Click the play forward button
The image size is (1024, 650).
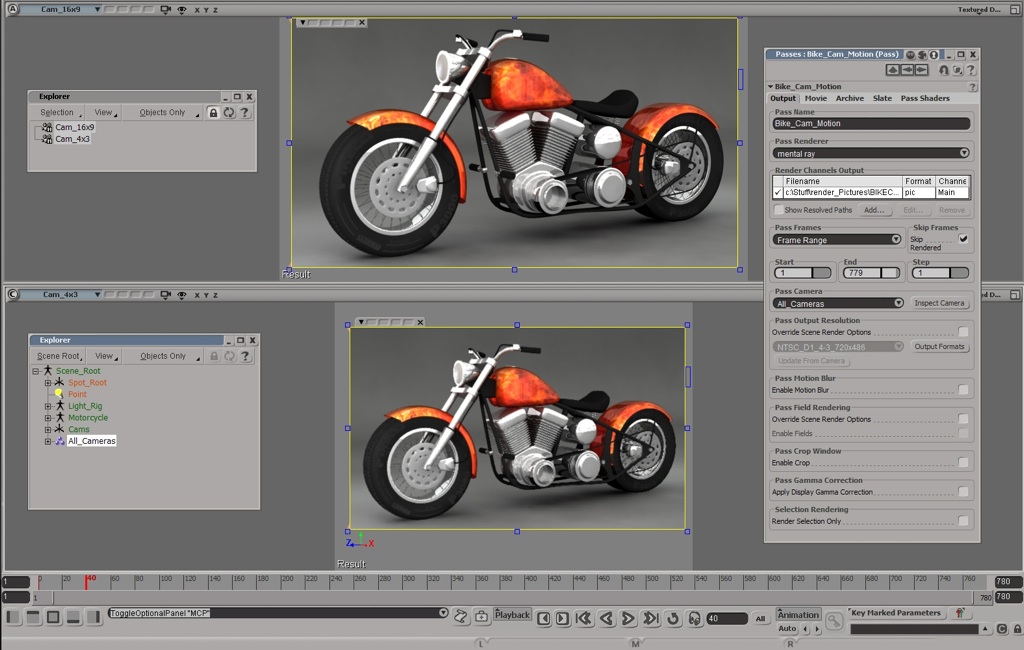pyautogui.click(x=628, y=618)
